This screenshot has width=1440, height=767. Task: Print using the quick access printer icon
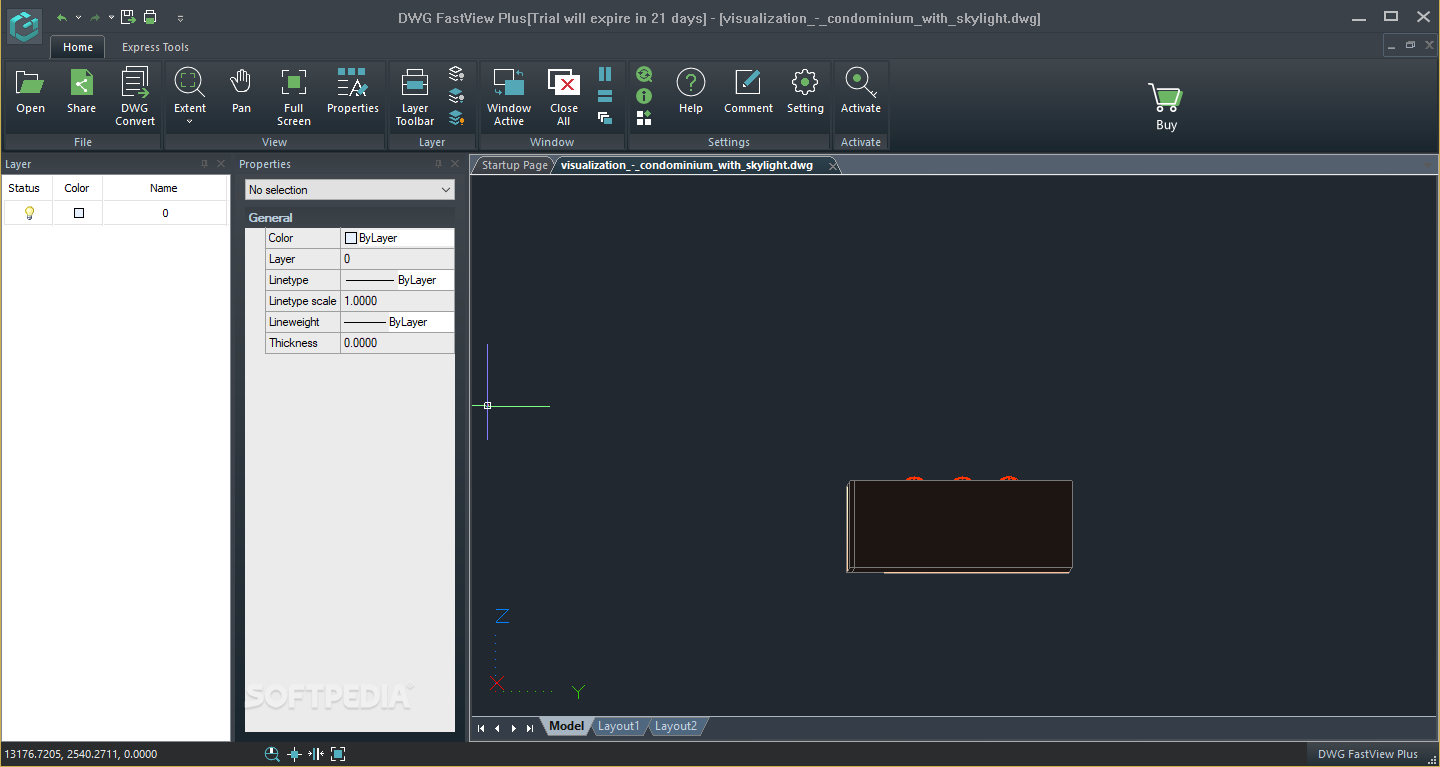(x=150, y=17)
